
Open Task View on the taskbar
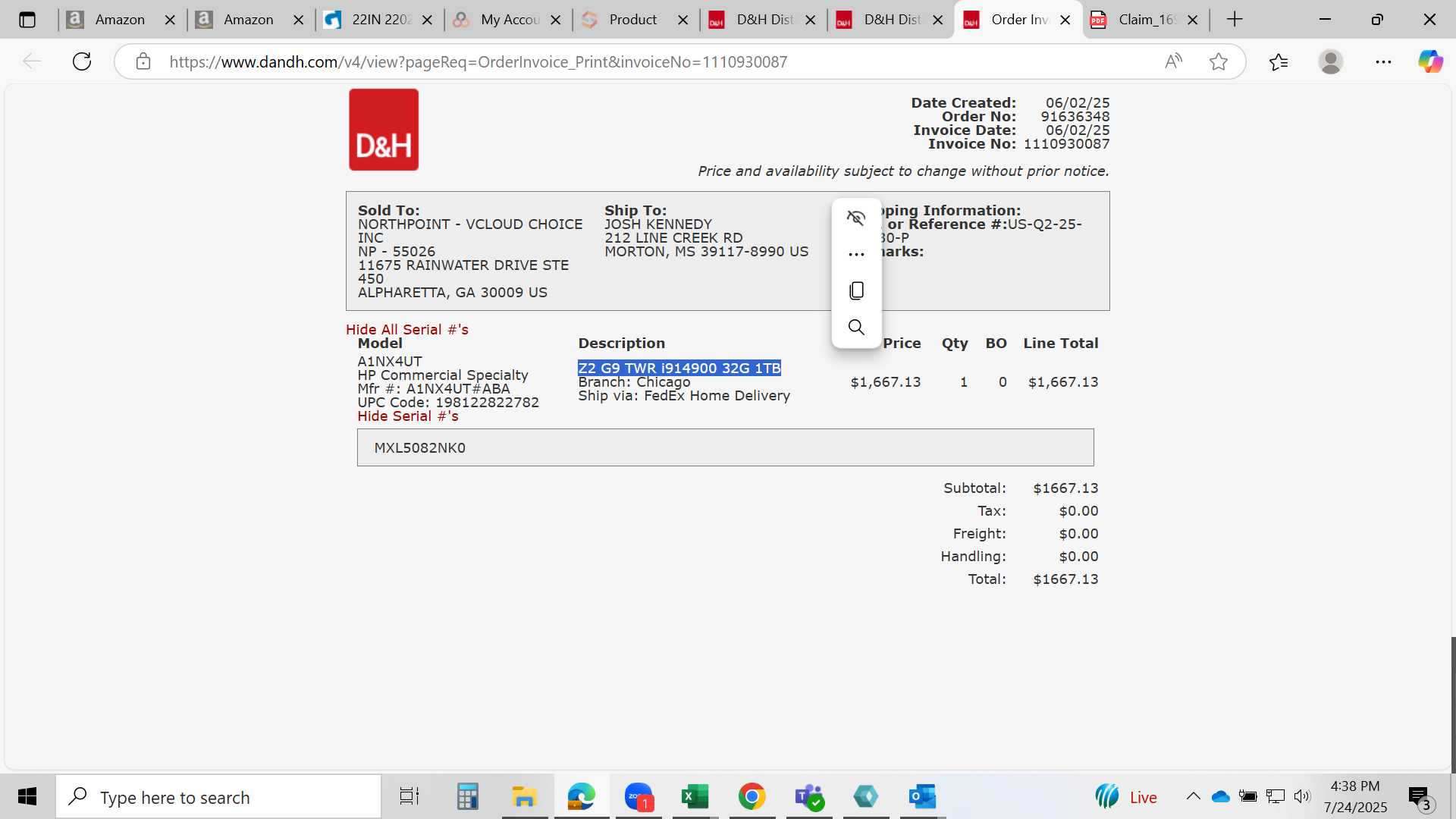[409, 797]
